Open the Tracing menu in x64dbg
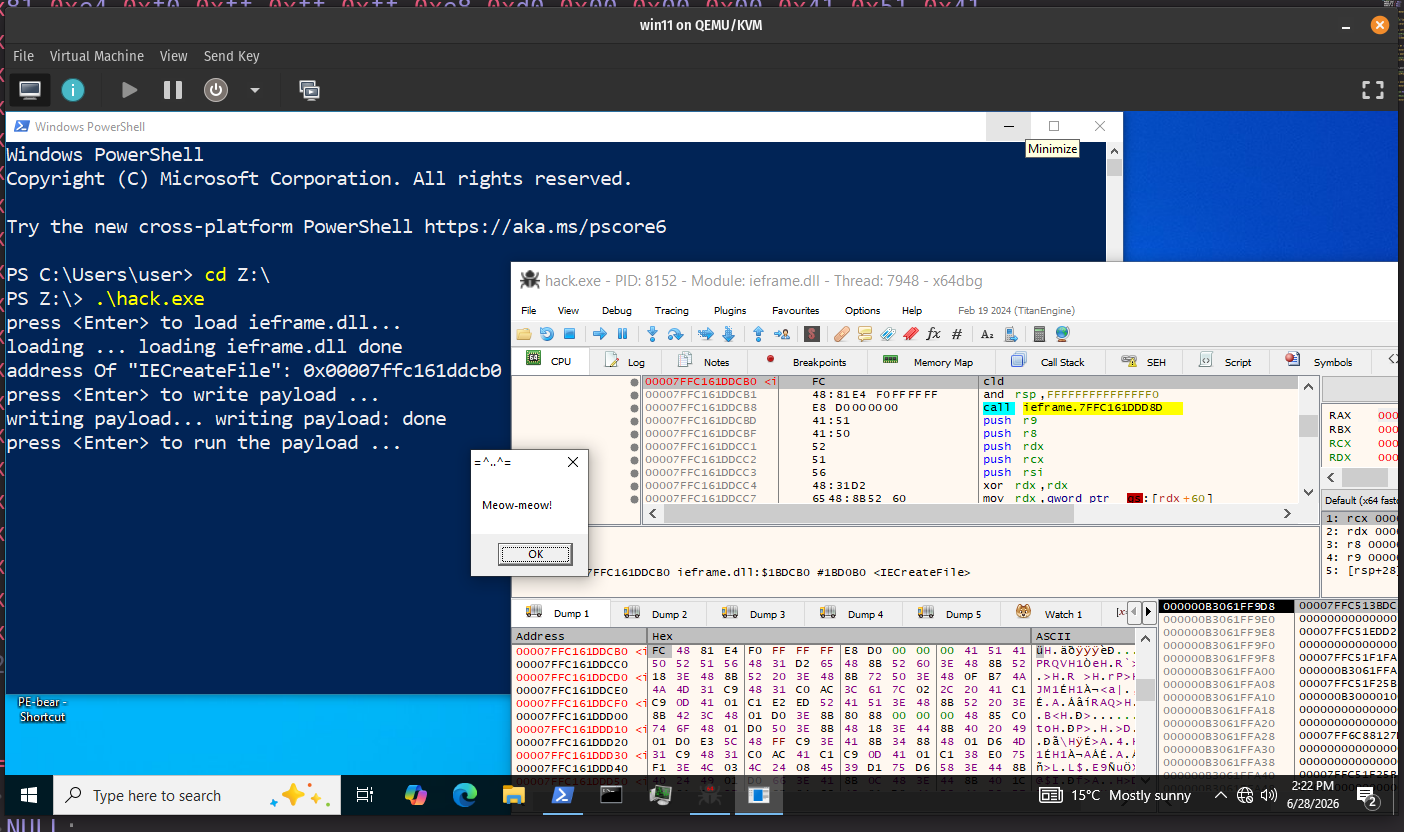Screen dimensions: 1404x832 click(x=671, y=310)
